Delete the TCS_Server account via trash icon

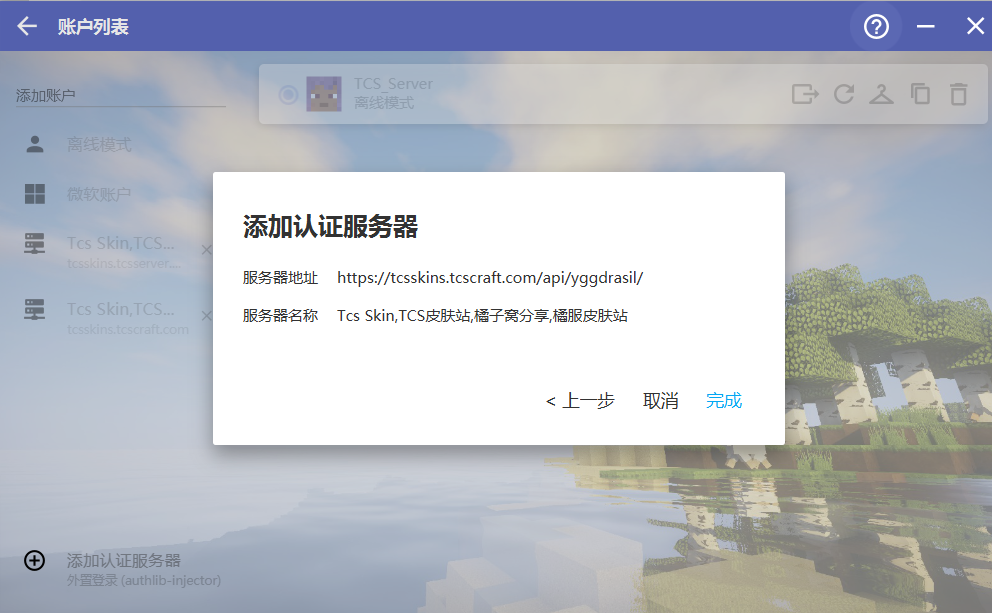pyautogui.click(x=958, y=94)
